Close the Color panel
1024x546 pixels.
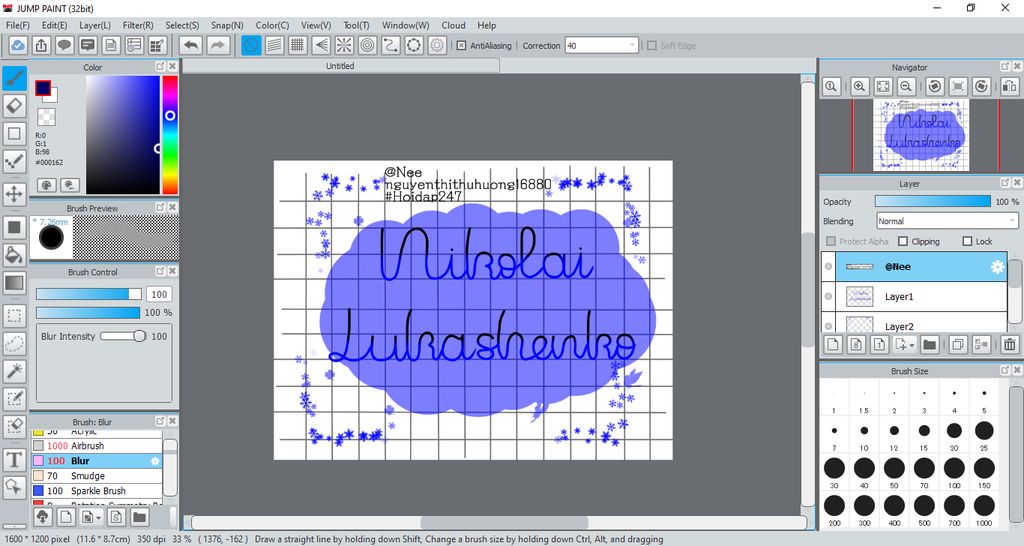pyautogui.click(x=172, y=67)
